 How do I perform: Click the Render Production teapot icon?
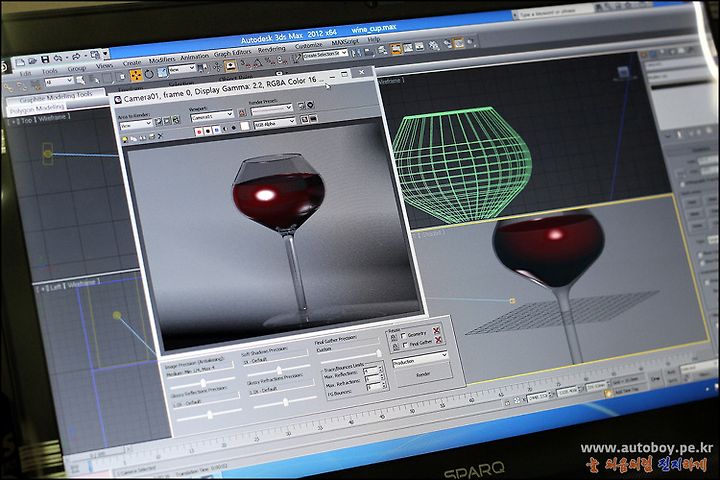point(470,41)
